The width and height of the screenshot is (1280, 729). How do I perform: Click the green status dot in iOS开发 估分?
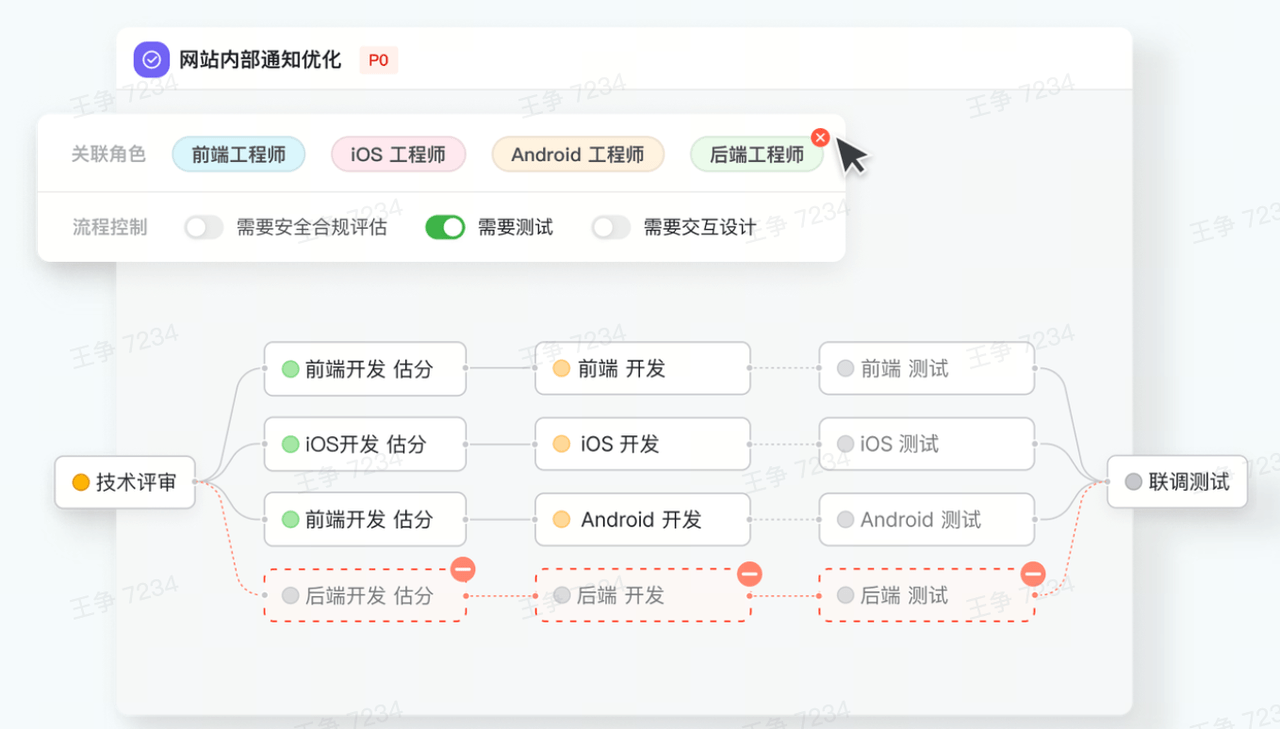[x=291, y=444]
